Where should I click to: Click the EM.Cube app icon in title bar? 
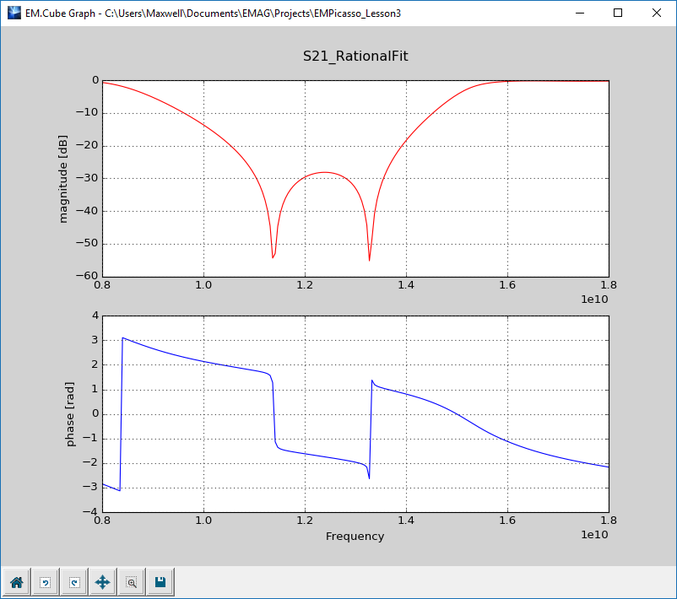[x=14, y=13]
